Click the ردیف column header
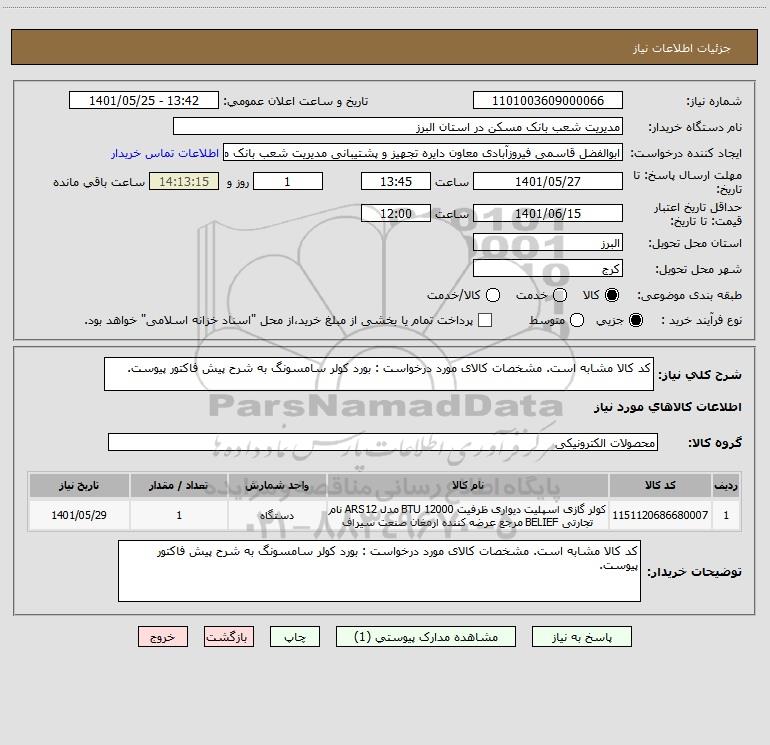Viewport: 770px width, 745px height. click(x=726, y=485)
